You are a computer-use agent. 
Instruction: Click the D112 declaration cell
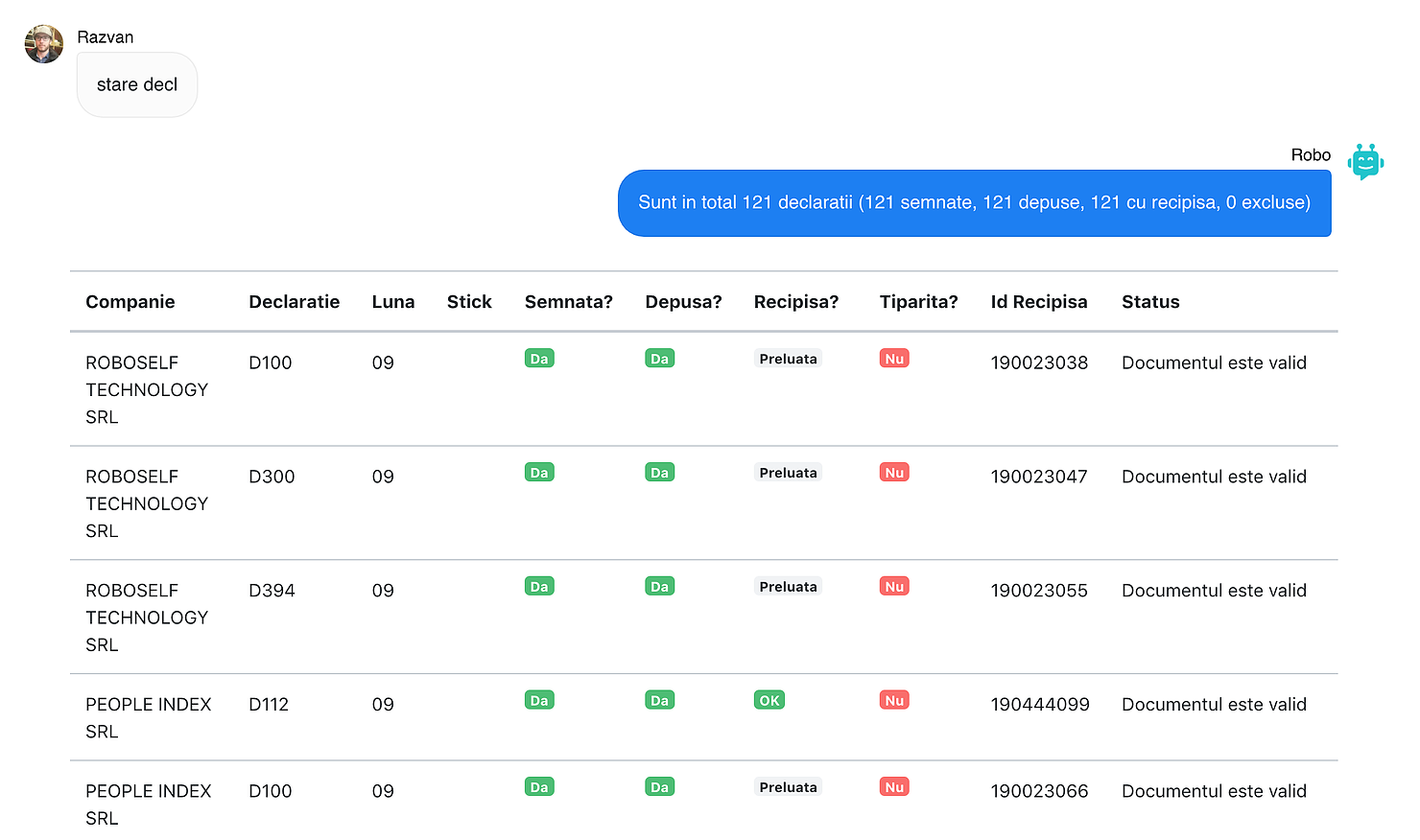coord(269,705)
